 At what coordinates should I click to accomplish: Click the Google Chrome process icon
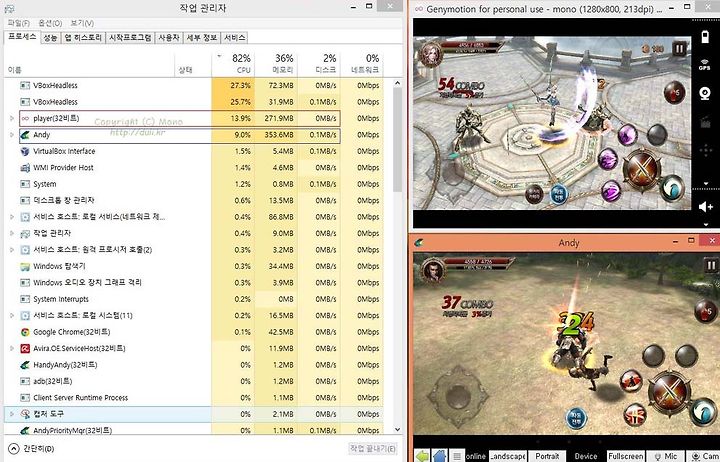pyautogui.click(x=25, y=332)
